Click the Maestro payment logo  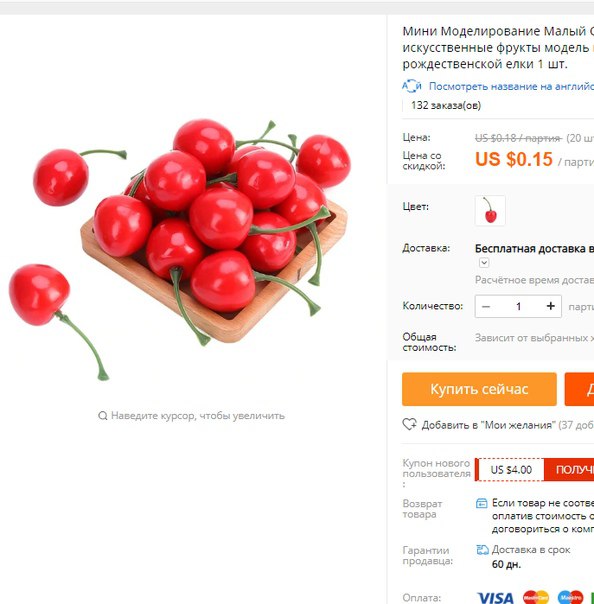pos(570,597)
